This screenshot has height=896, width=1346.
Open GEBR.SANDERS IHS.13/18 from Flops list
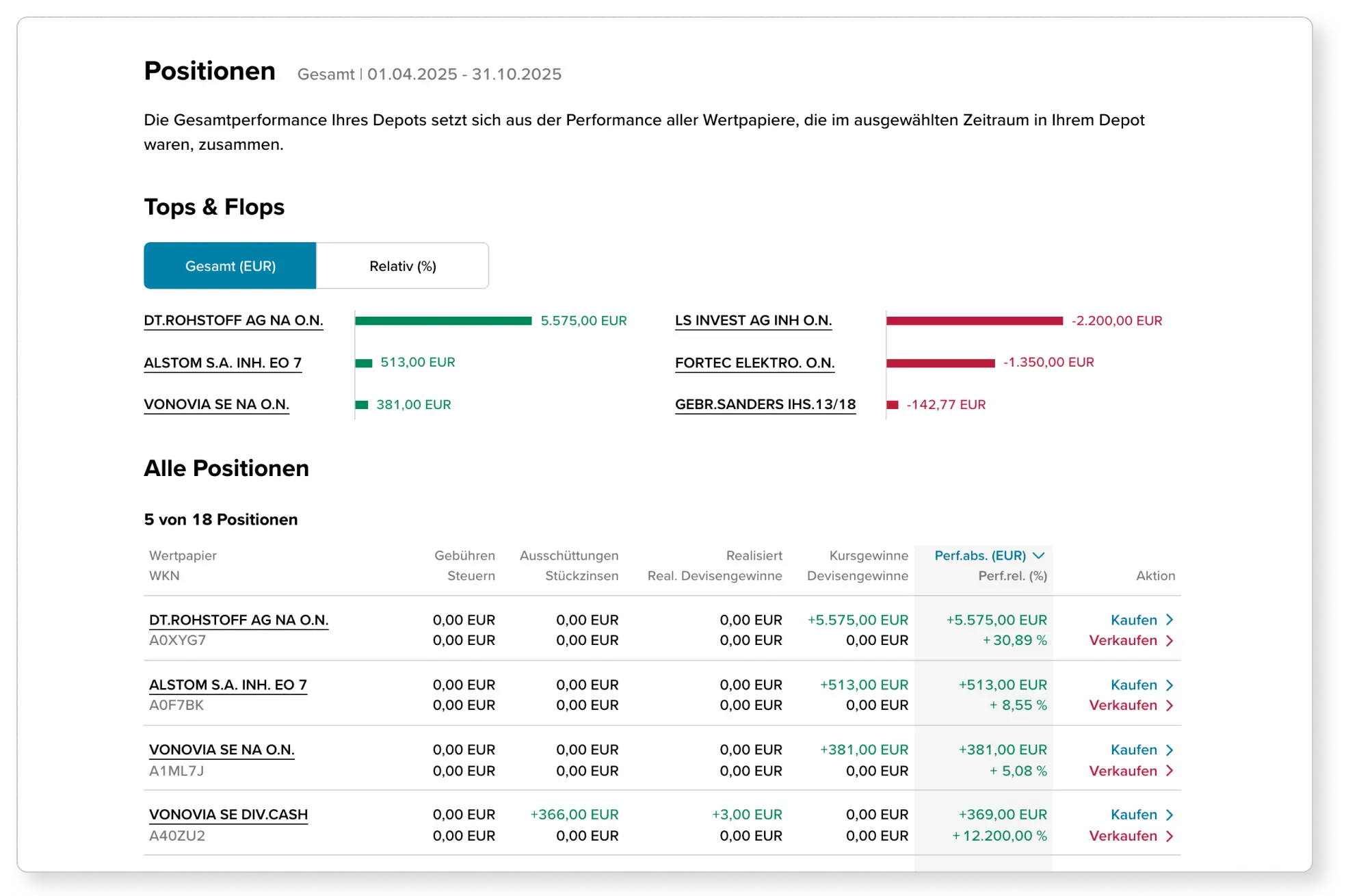(x=765, y=404)
